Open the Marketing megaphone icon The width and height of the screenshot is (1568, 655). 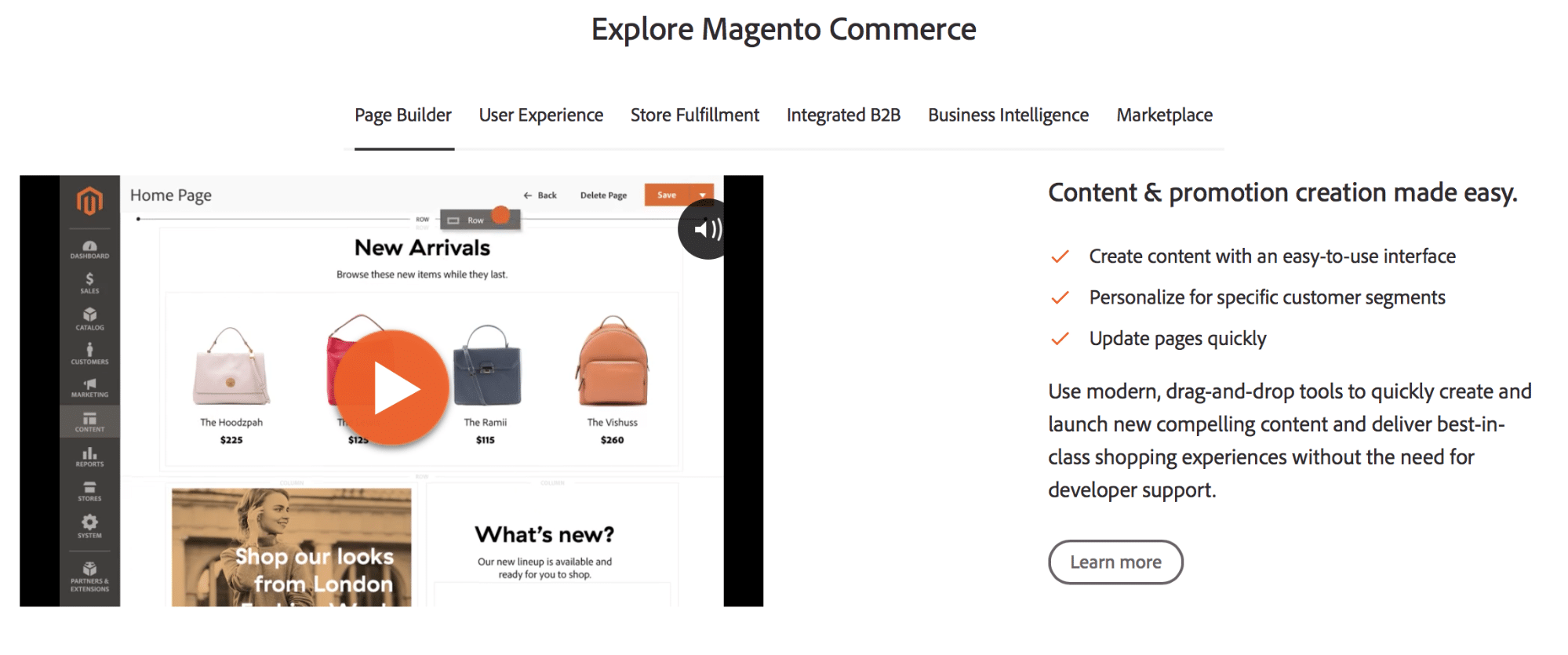pyautogui.click(x=89, y=388)
